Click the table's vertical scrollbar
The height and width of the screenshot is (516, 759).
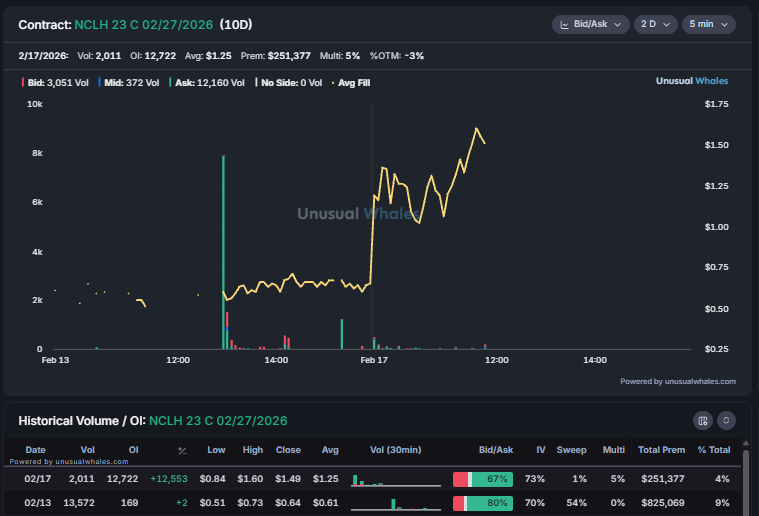[x=746, y=480]
